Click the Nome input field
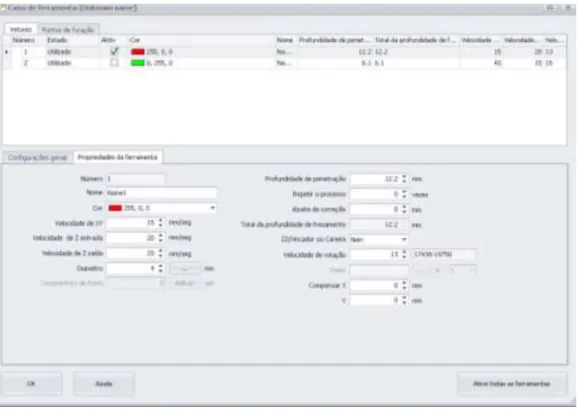 pyautogui.click(x=162, y=193)
